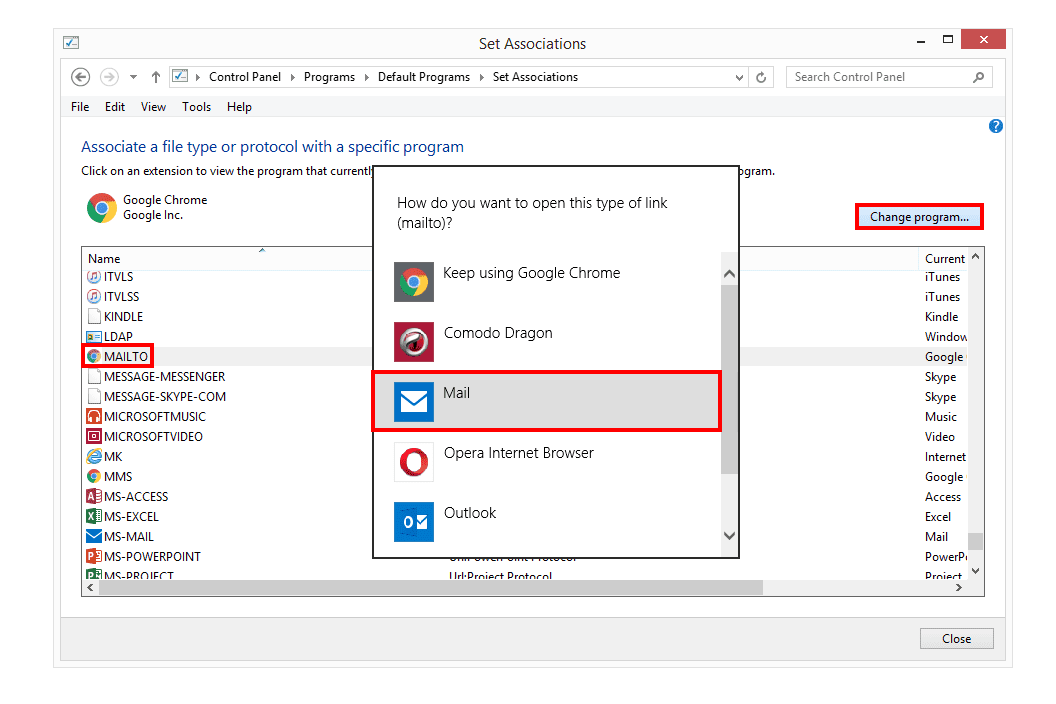Screen dimensions: 1056x704
Task: Click iTunes default for ITVLS
Action: [x=942, y=277]
